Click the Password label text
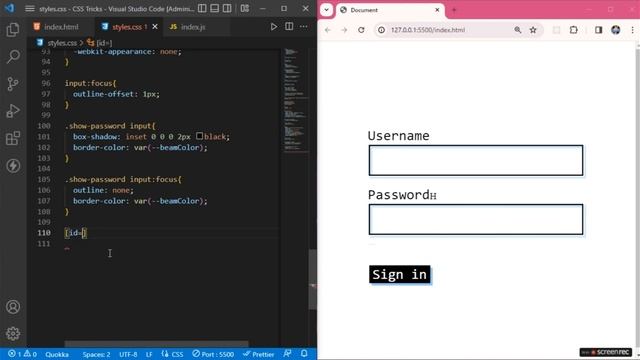This screenshot has height=360, width=640. (398, 195)
